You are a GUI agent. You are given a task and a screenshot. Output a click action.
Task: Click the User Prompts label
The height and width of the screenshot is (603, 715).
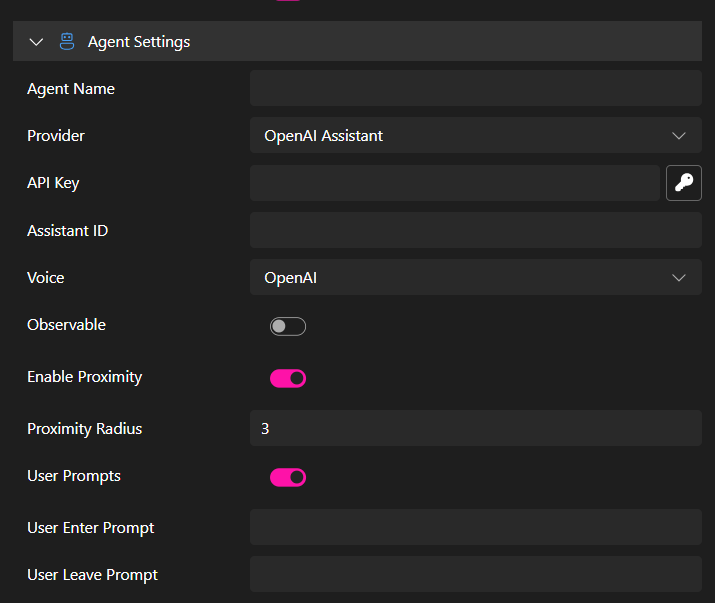74,476
